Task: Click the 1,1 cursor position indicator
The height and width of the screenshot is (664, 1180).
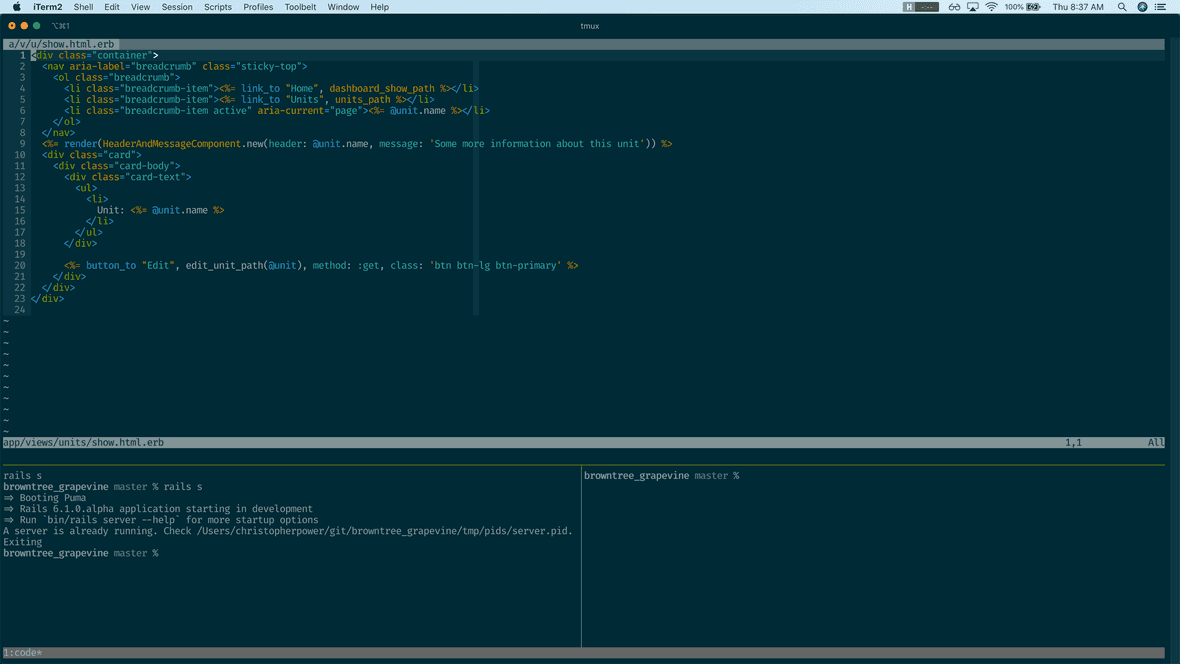Action: click(x=1073, y=443)
